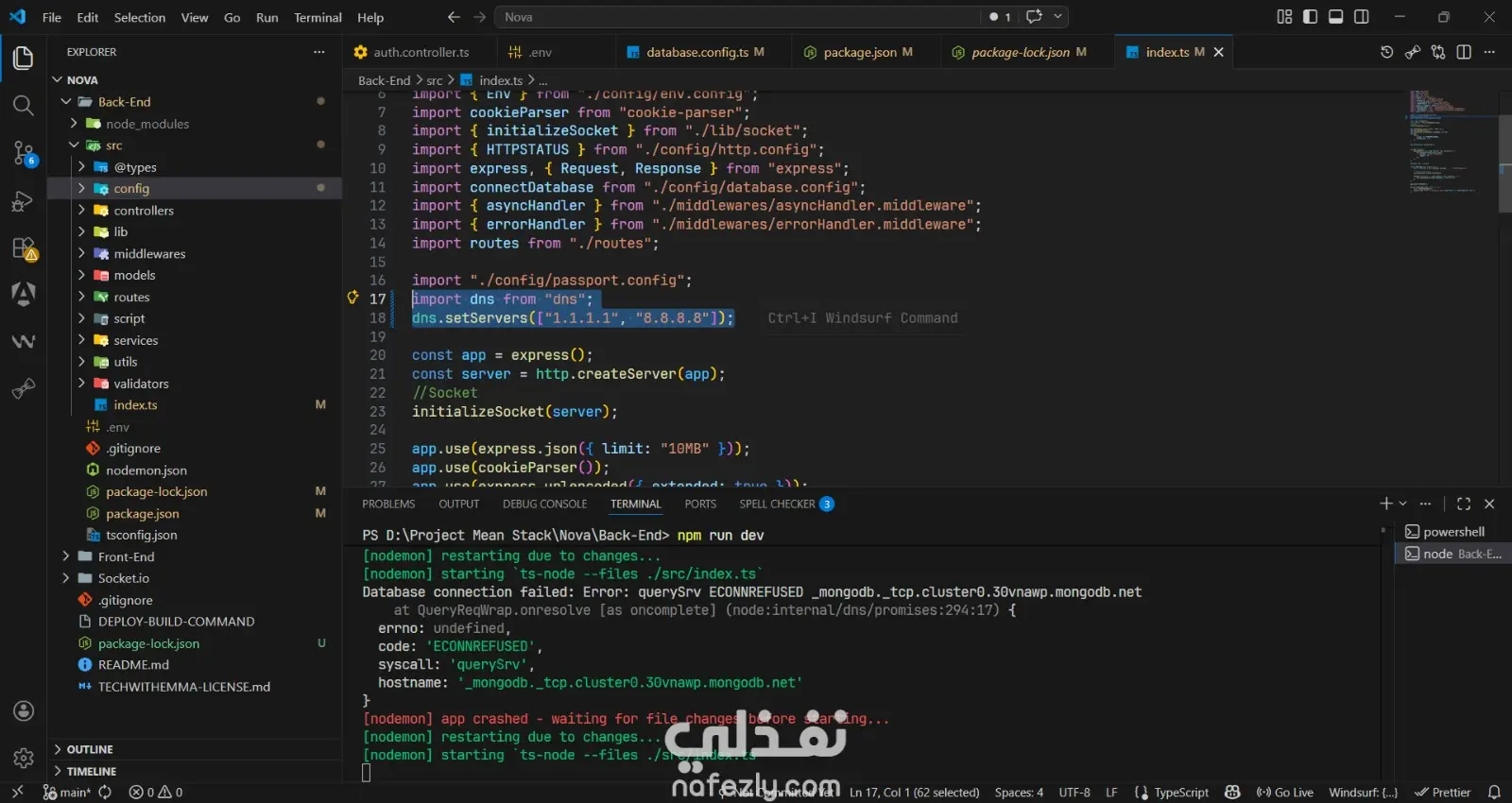Open the chat dropdown arrow in title bar
Image resolution: width=1512 pixels, height=803 pixels.
(x=1058, y=17)
